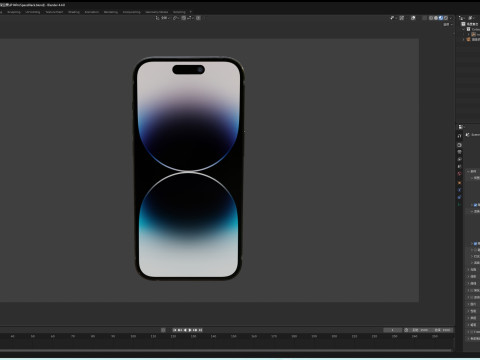Viewport: 480px width, 360px height.
Task: Click frame 100 on the timeline ruler
Action: pos(133,336)
